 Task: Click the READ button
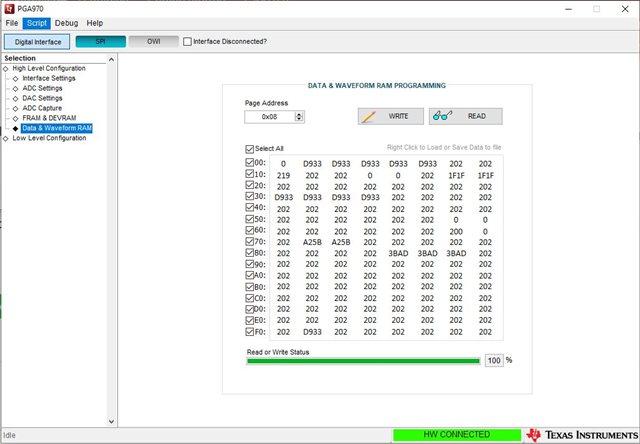click(466, 116)
